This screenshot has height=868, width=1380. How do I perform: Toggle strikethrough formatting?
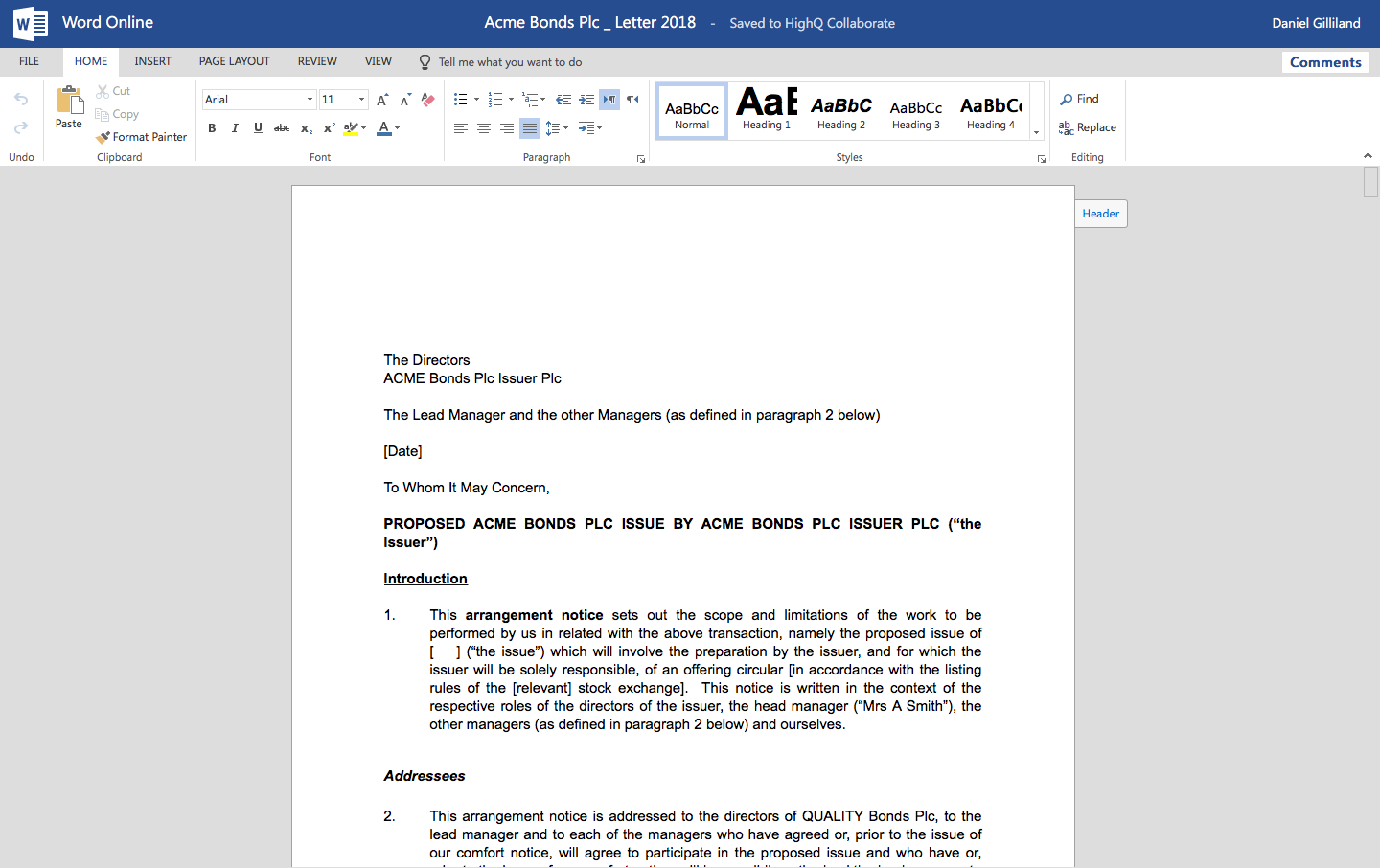(282, 128)
